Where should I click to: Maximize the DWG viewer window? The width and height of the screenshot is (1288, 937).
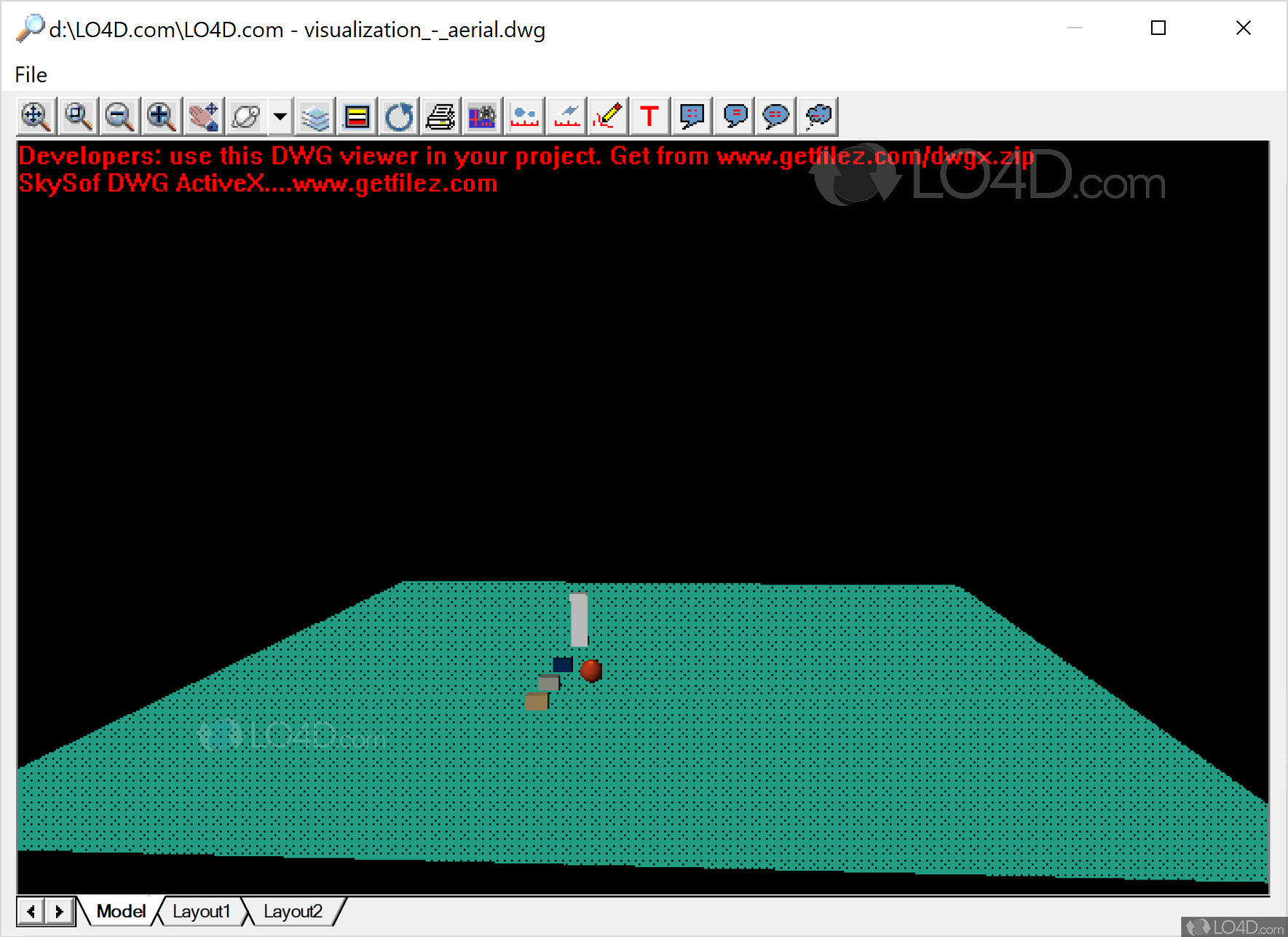[x=1158, y=28]
